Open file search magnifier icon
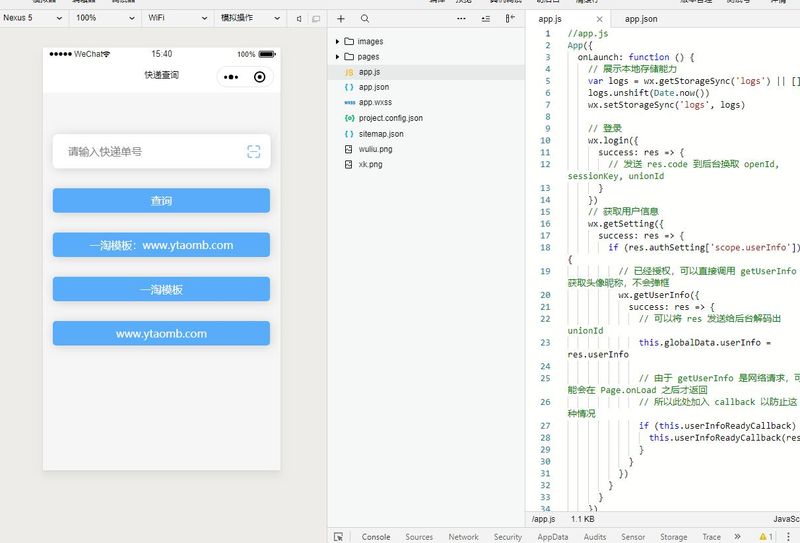The image size is (800, 543). pyautogui.click(x=365, y=19)
